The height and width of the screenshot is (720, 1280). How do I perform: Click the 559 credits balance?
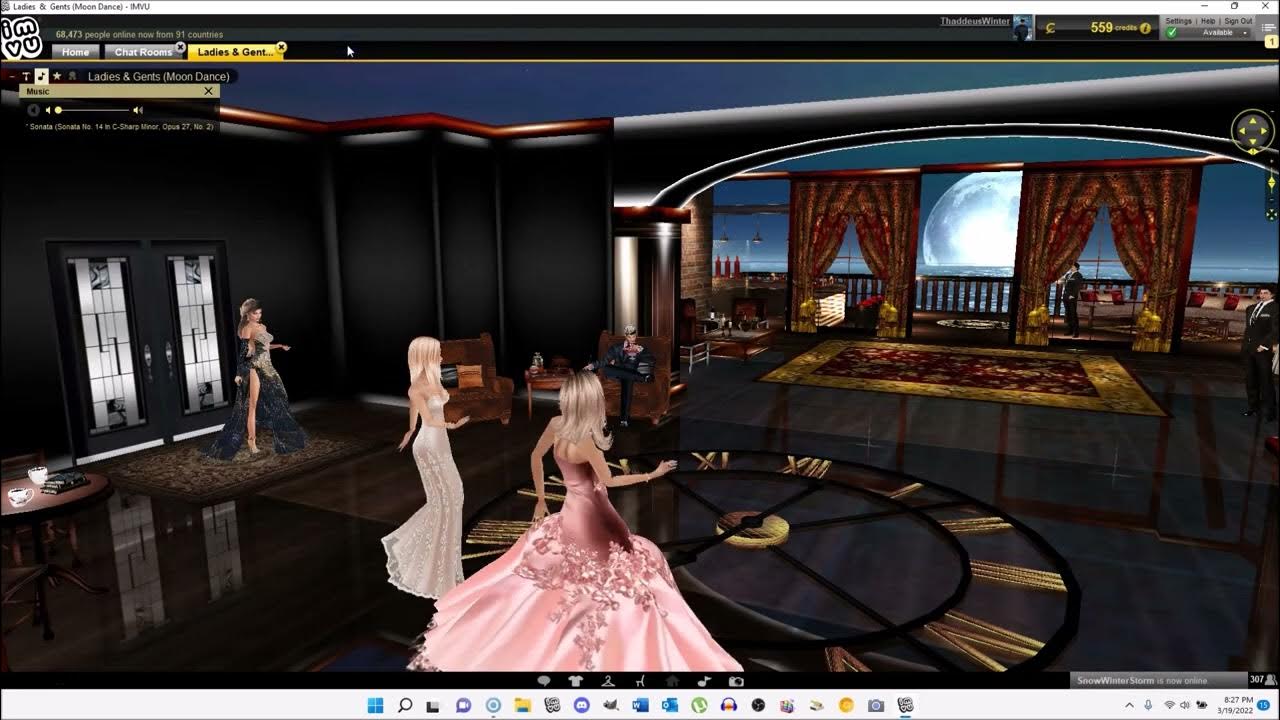pos(1113,28)
